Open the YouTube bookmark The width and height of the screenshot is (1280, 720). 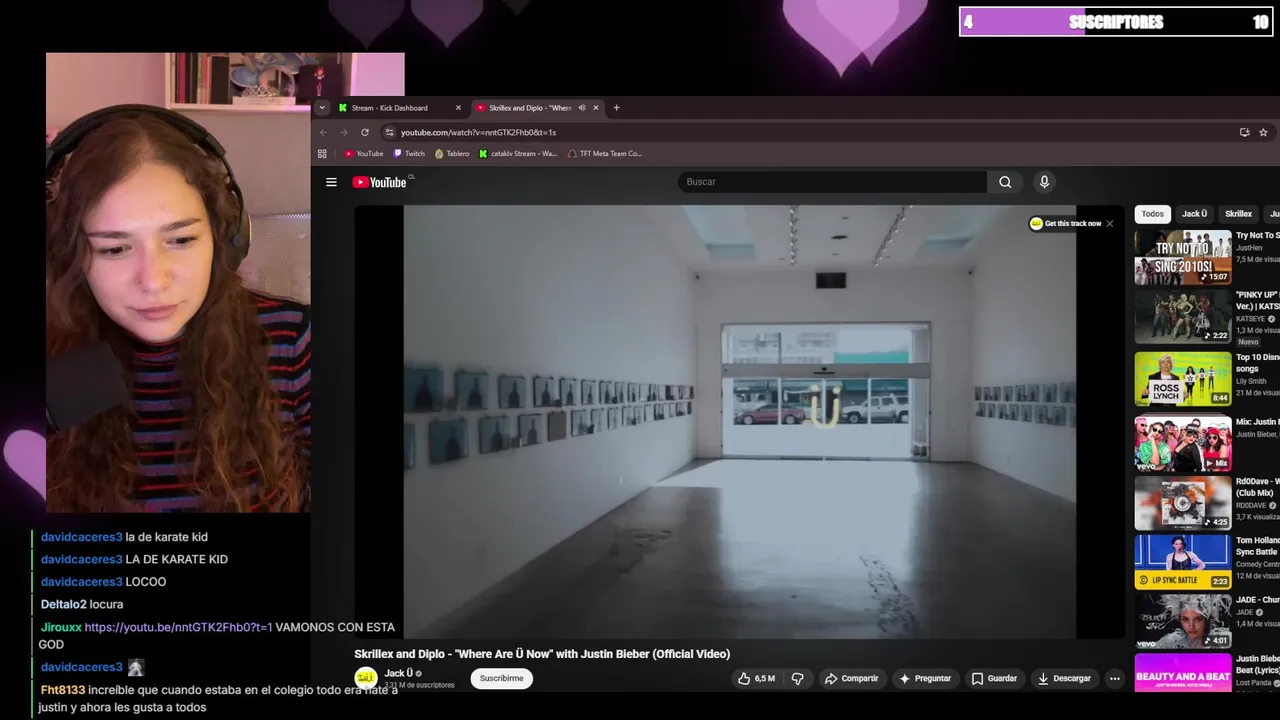tap(364, 154)
